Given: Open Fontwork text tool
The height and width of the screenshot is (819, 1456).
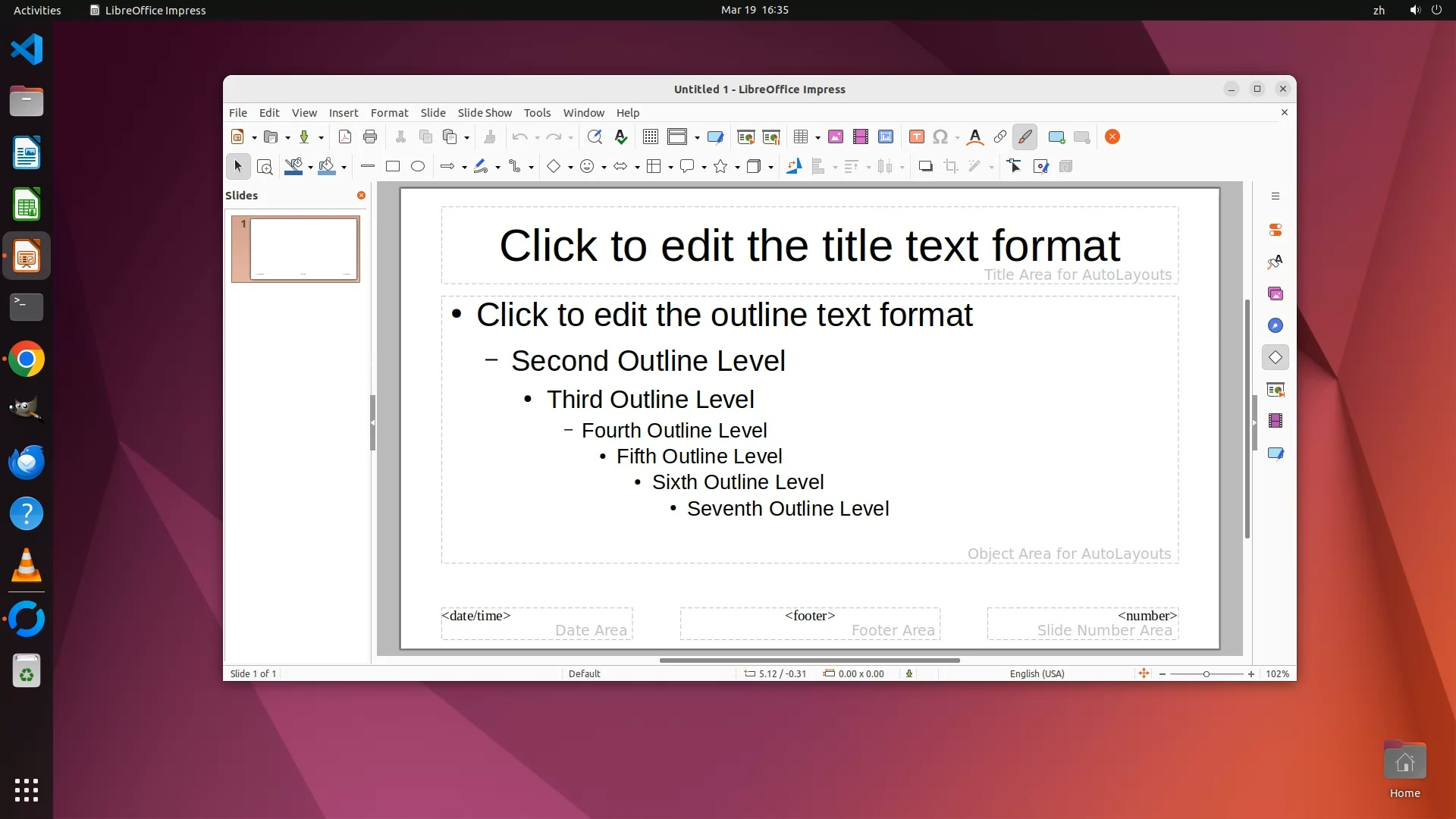Looking at the screenshot, I should click(x=975, y=136).
